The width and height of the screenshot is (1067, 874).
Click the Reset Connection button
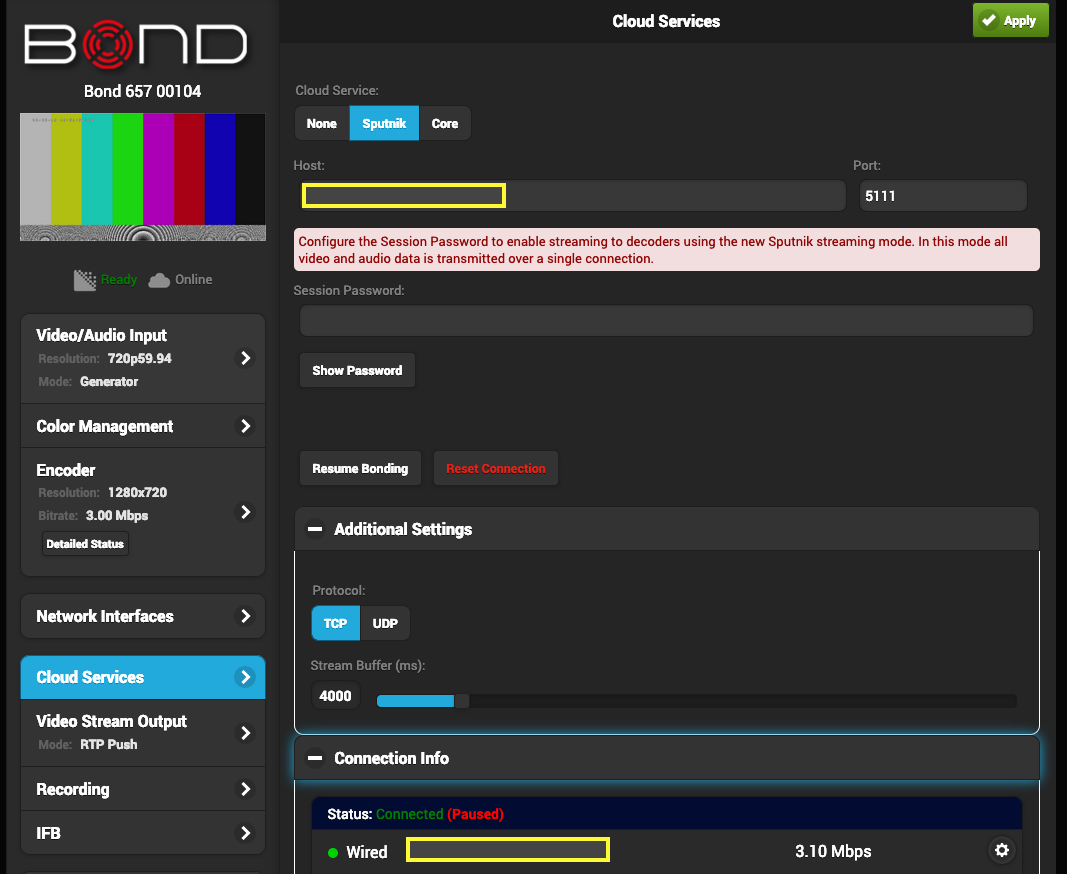point(496,469)
